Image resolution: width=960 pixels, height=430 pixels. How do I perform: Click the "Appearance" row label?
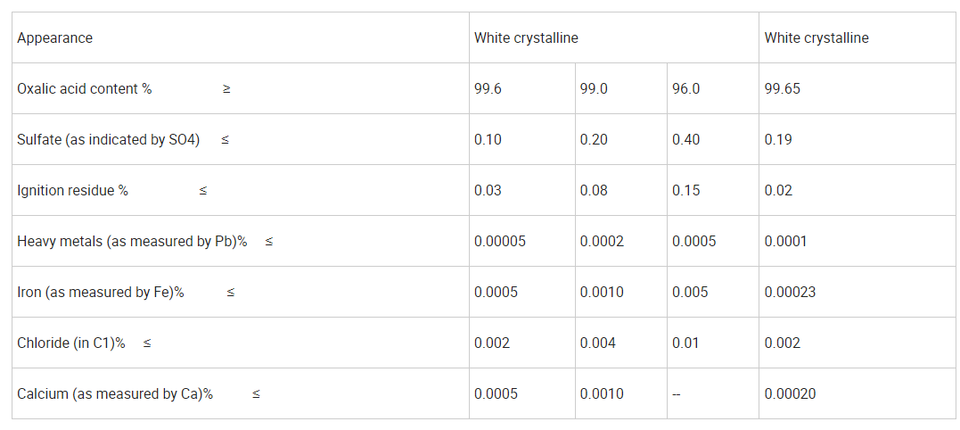click(55, 38)
